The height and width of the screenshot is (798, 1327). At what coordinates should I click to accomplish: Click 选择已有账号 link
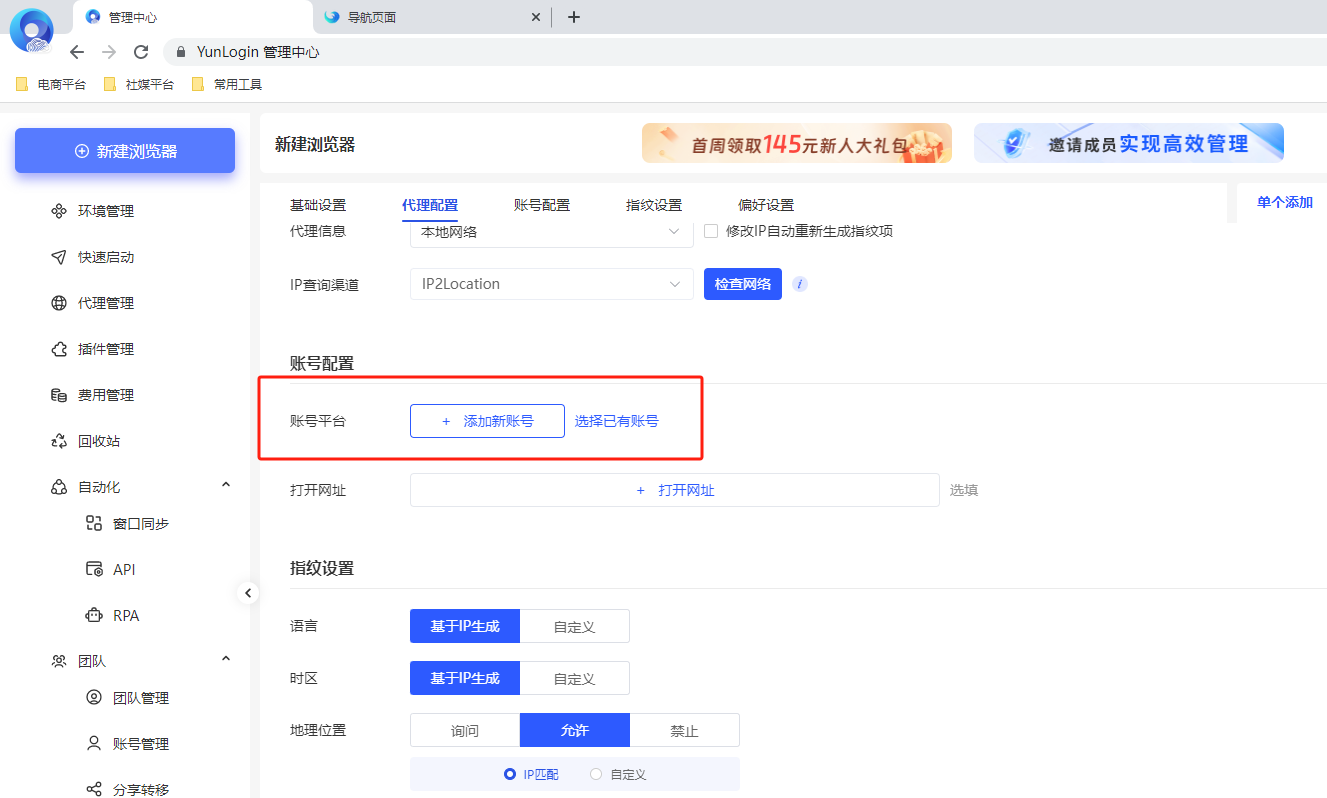(x=617, y=420)
